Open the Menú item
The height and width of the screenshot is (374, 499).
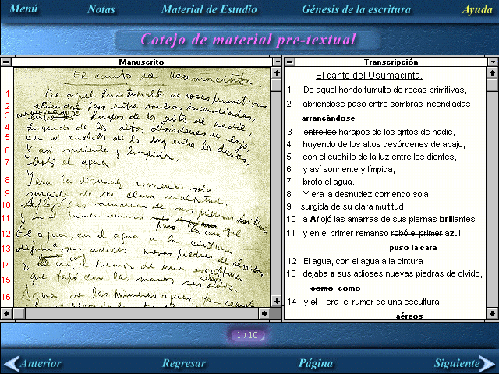point(23,9)
